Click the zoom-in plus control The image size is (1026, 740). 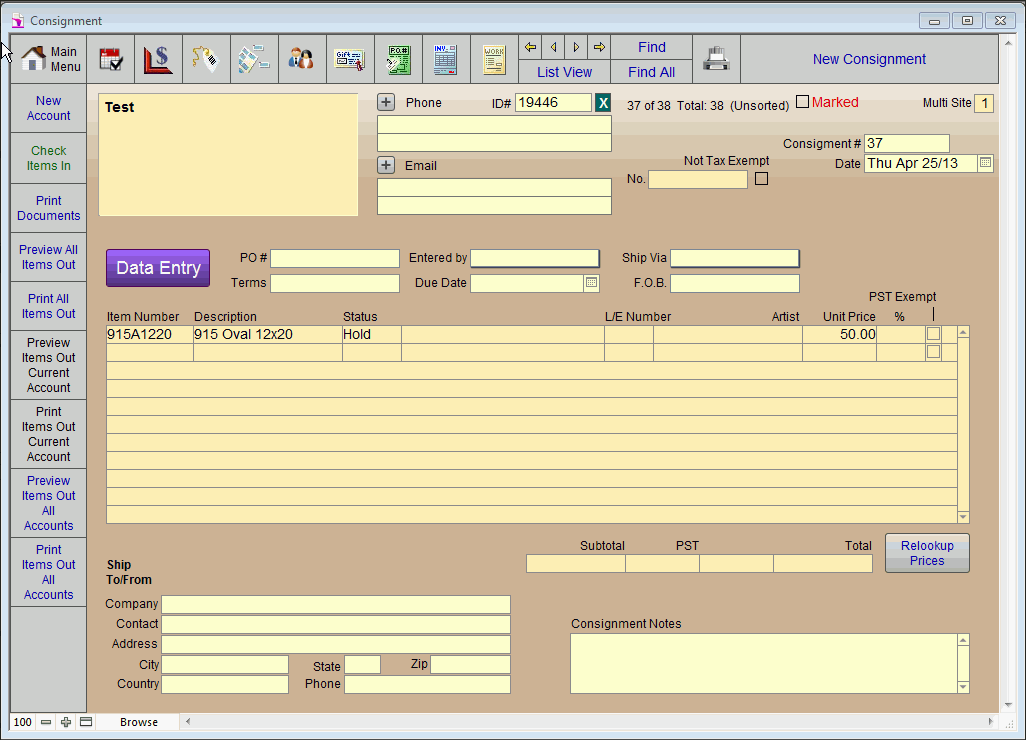coord(66,722)
